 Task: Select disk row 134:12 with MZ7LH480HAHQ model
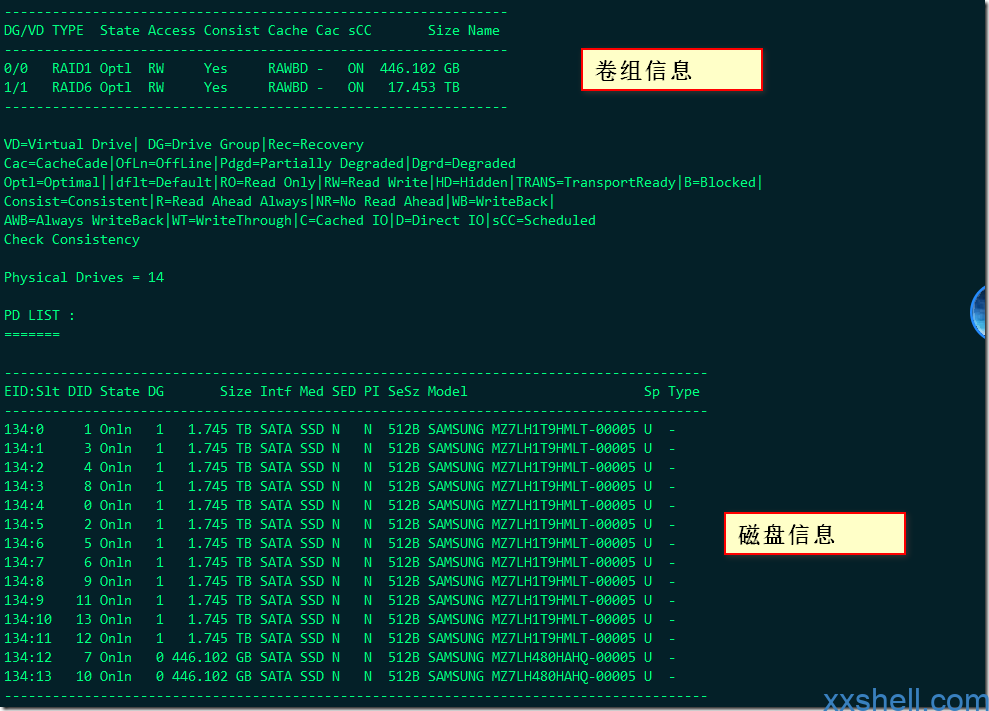[x=340, y=657]
